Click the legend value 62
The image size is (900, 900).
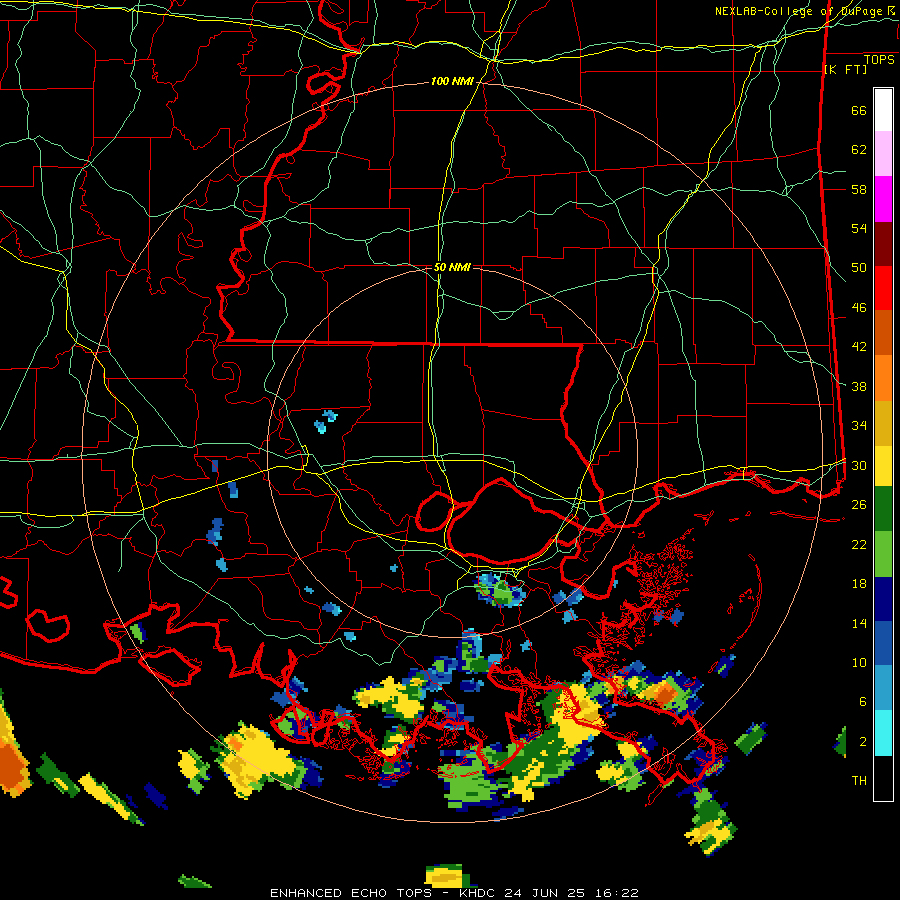coord(859,150)
